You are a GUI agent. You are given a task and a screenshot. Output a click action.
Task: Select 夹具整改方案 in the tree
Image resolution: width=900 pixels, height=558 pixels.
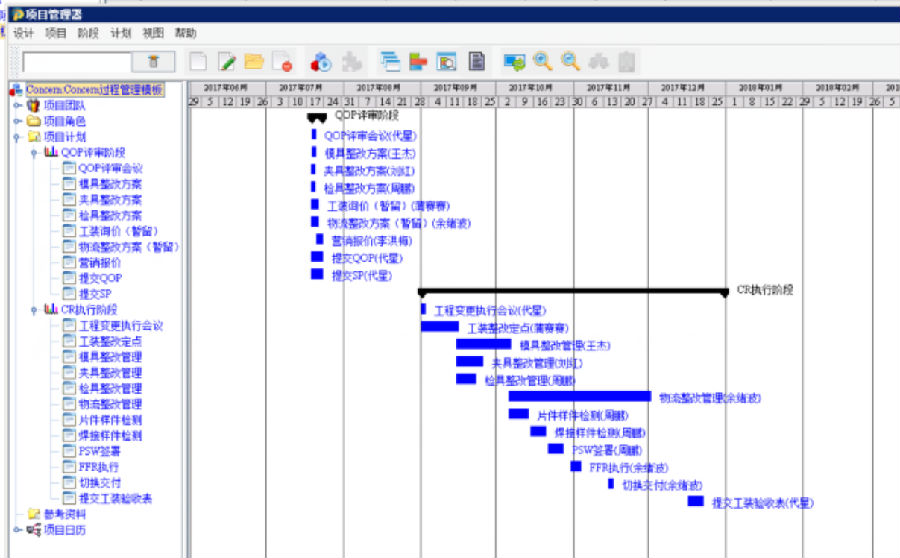pos(110,200)
